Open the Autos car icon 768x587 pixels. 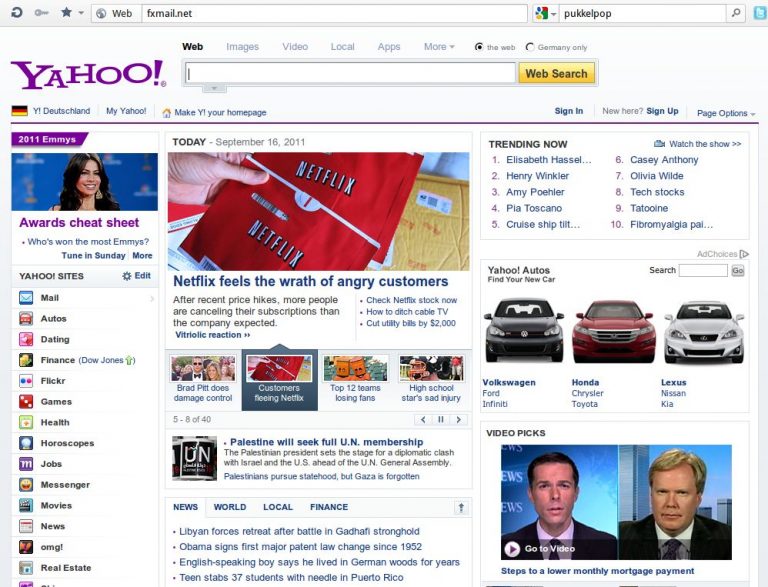coord(26,318)
